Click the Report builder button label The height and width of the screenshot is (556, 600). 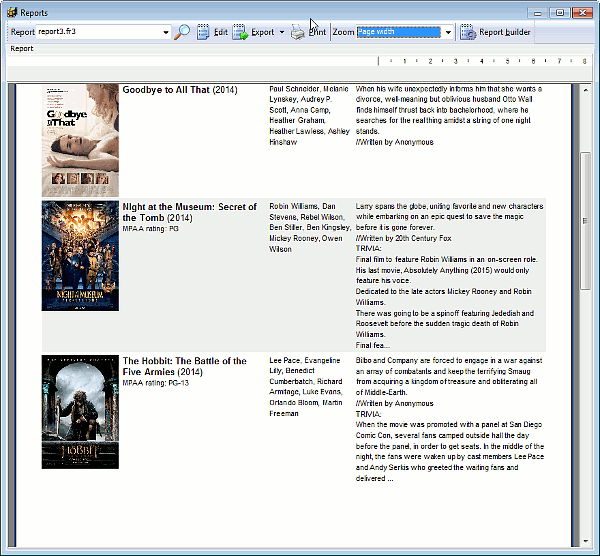pos(505,32)
